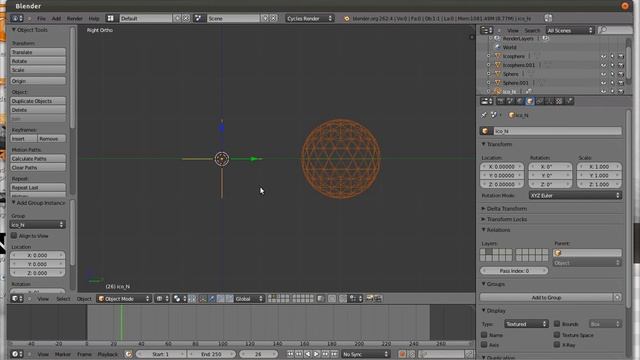Pin the properties context with pin icon
Screen dimensions: 640x360
484,115
